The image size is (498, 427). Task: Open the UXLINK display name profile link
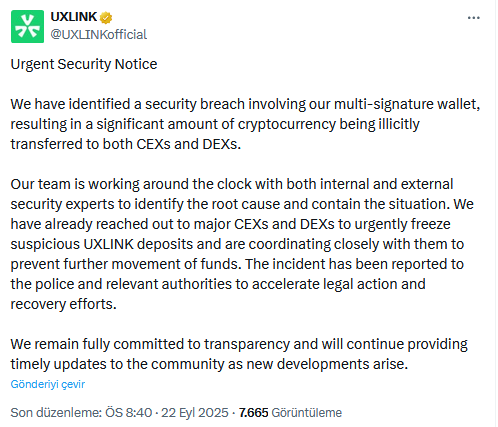74,17
